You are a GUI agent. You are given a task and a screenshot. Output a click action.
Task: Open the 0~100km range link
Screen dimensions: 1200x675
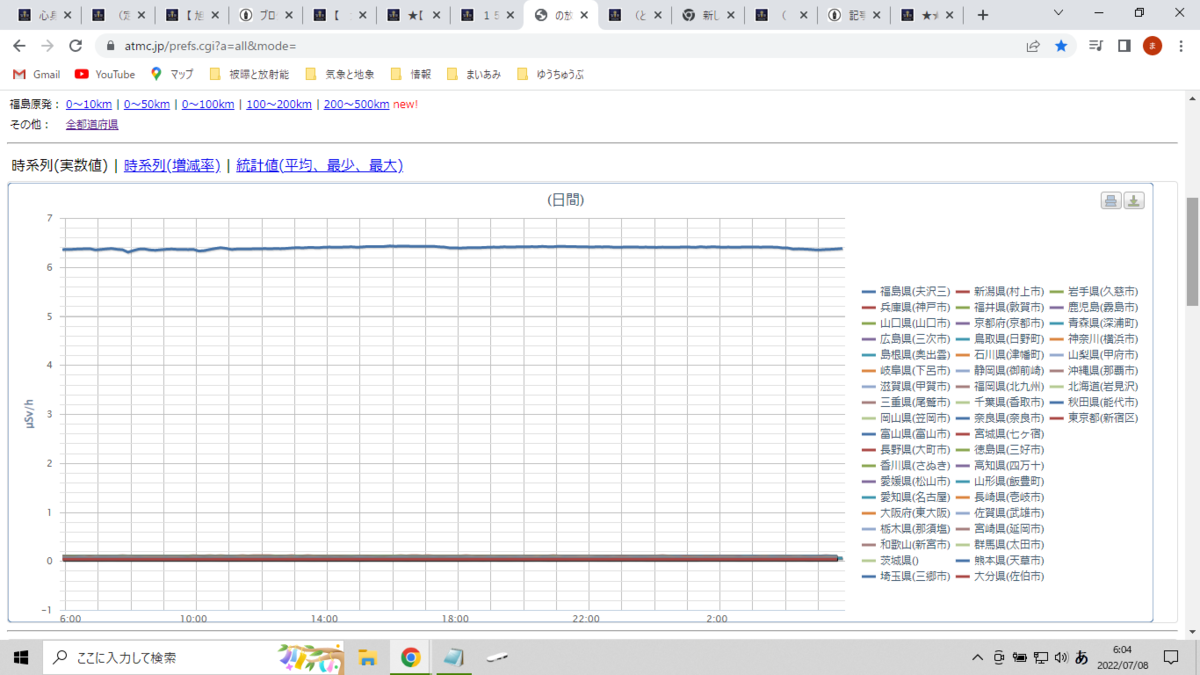[208, 104]
